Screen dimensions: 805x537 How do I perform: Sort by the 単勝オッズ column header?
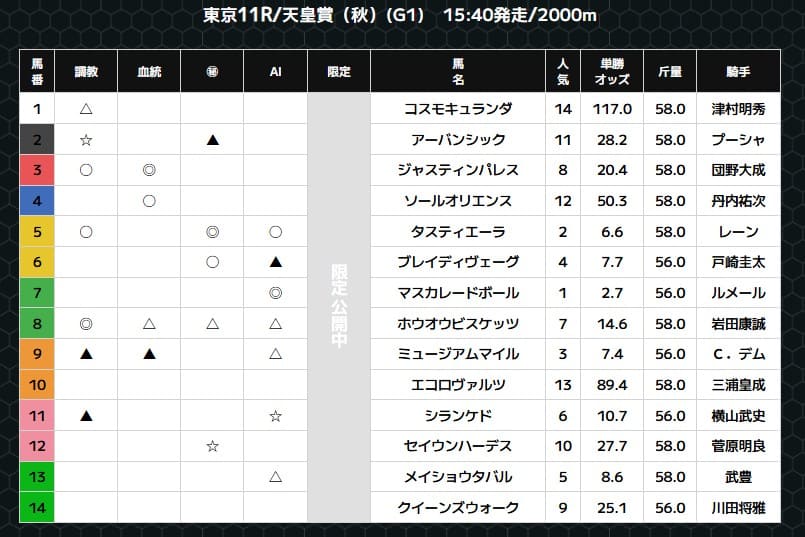[612, 71]
